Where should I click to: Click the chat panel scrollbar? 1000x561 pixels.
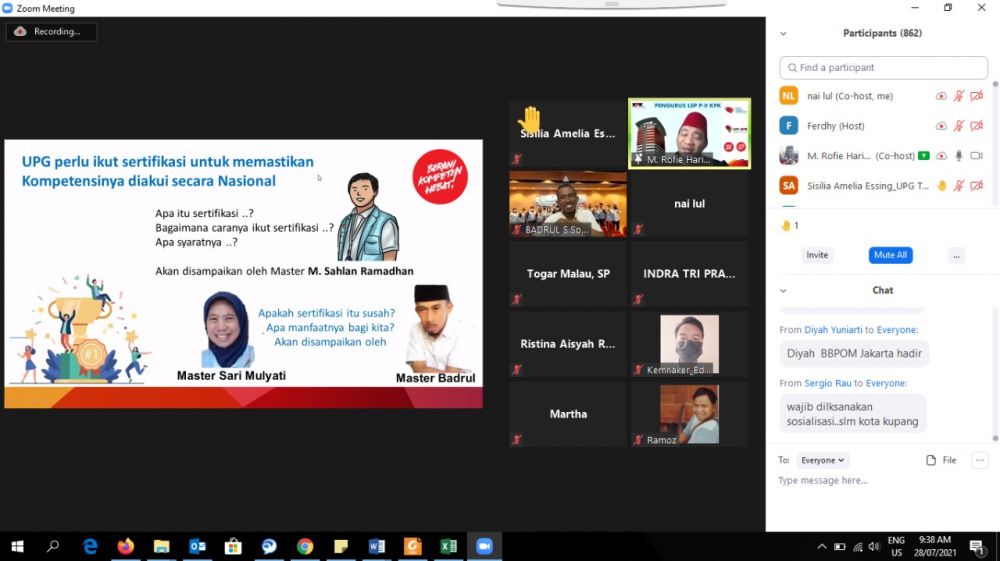click(x=994, y=370)
